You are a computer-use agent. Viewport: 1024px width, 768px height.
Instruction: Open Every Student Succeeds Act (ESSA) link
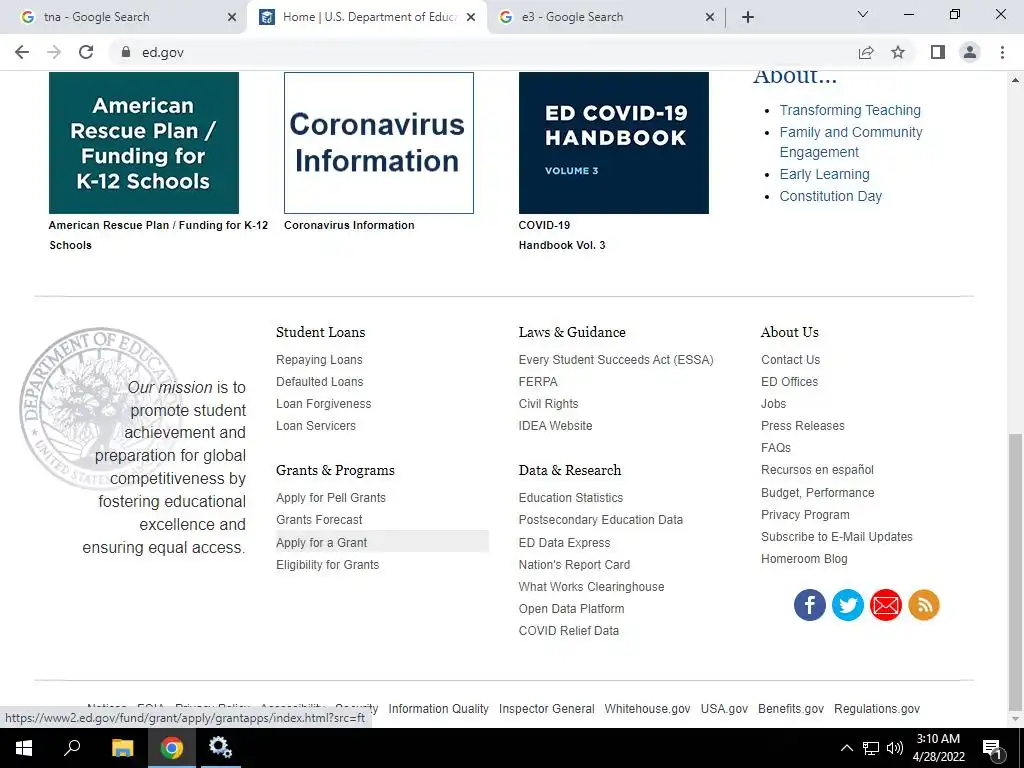point(616,359)
